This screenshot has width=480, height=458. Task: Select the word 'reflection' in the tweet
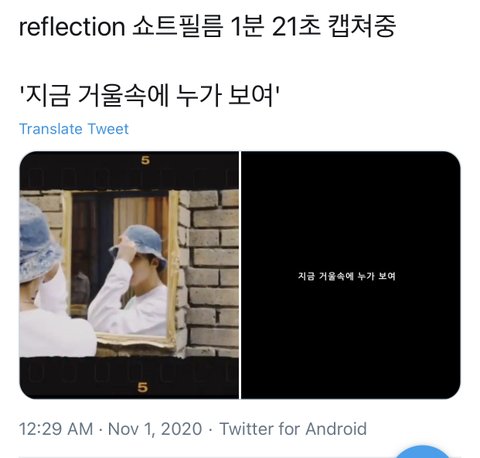pyautogui.click(x=72, y=27)
